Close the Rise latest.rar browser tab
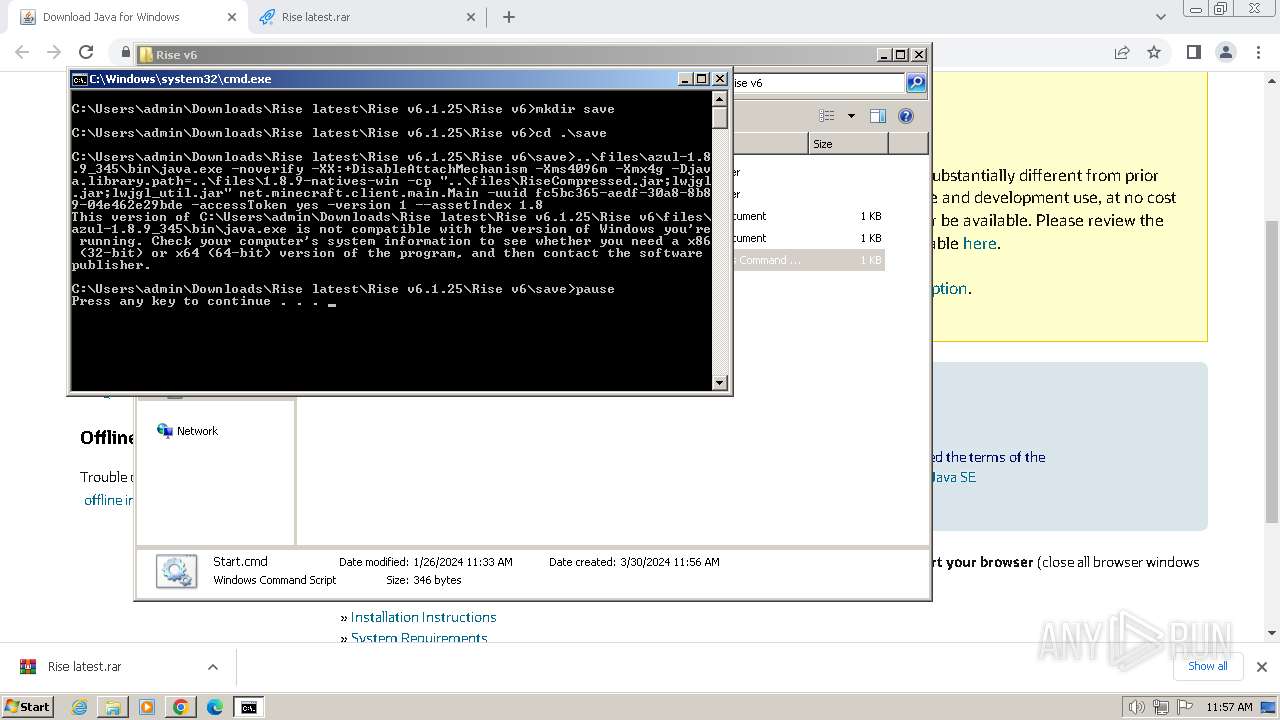 [471, 17]
